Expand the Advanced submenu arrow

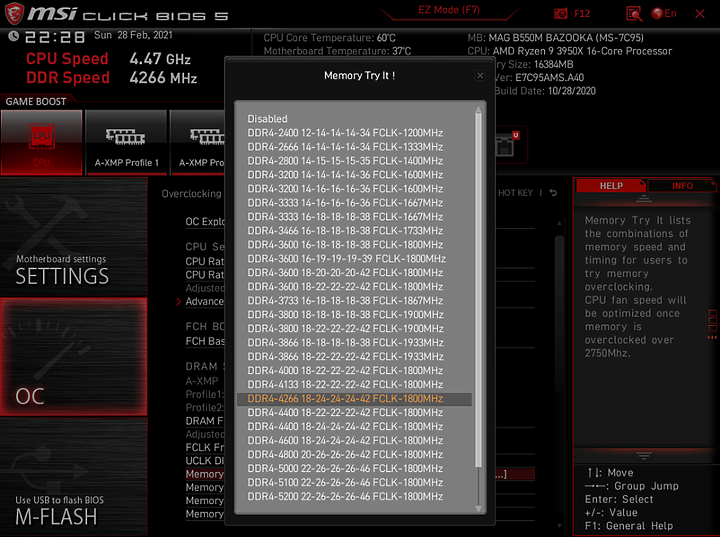coord(179,302)
